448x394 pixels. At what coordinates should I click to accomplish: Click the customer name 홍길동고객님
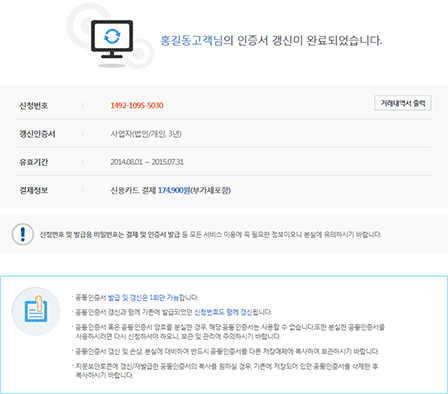[x=191, y=41]
